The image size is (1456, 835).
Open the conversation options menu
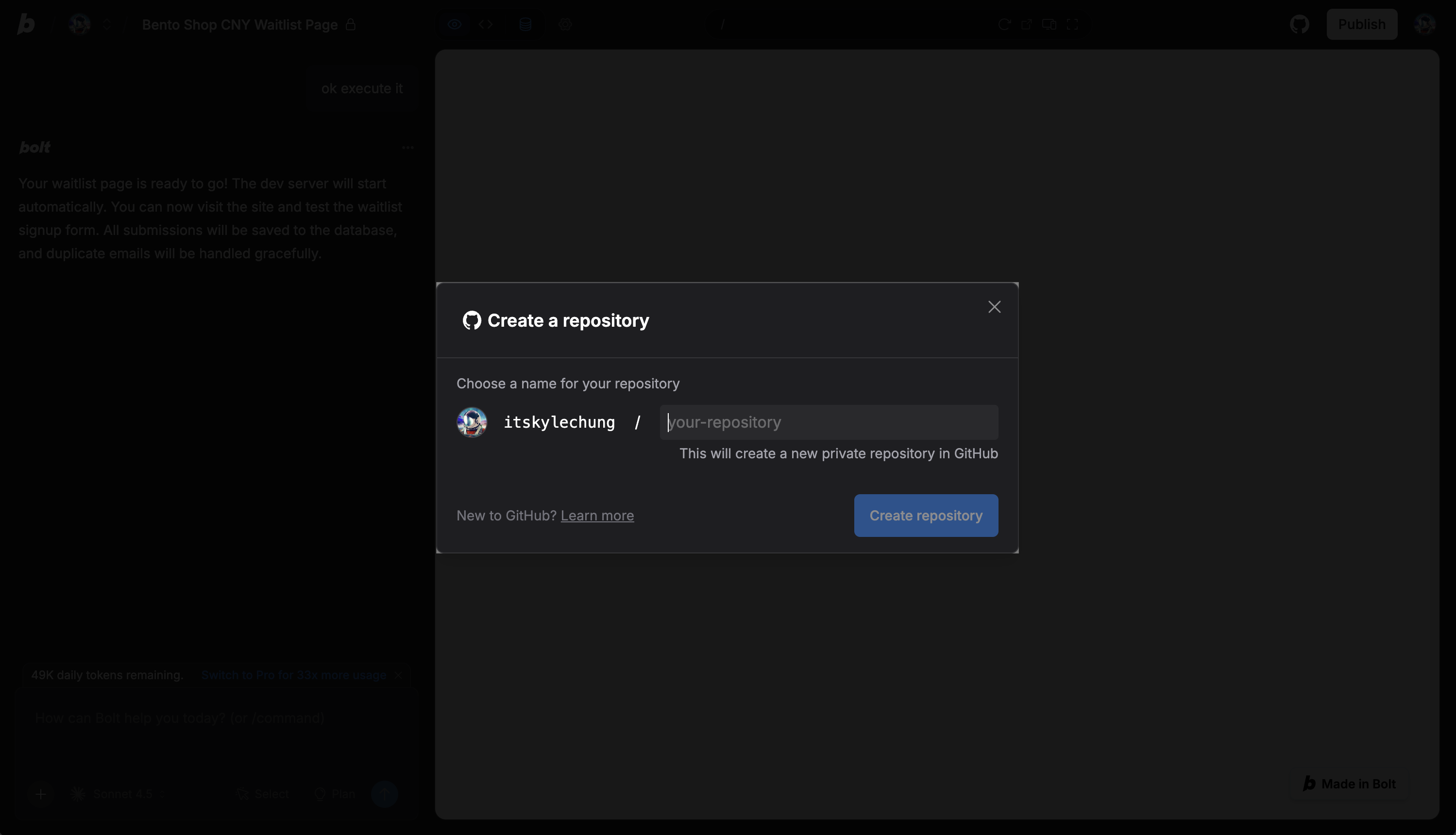click(x=408, y=148)
